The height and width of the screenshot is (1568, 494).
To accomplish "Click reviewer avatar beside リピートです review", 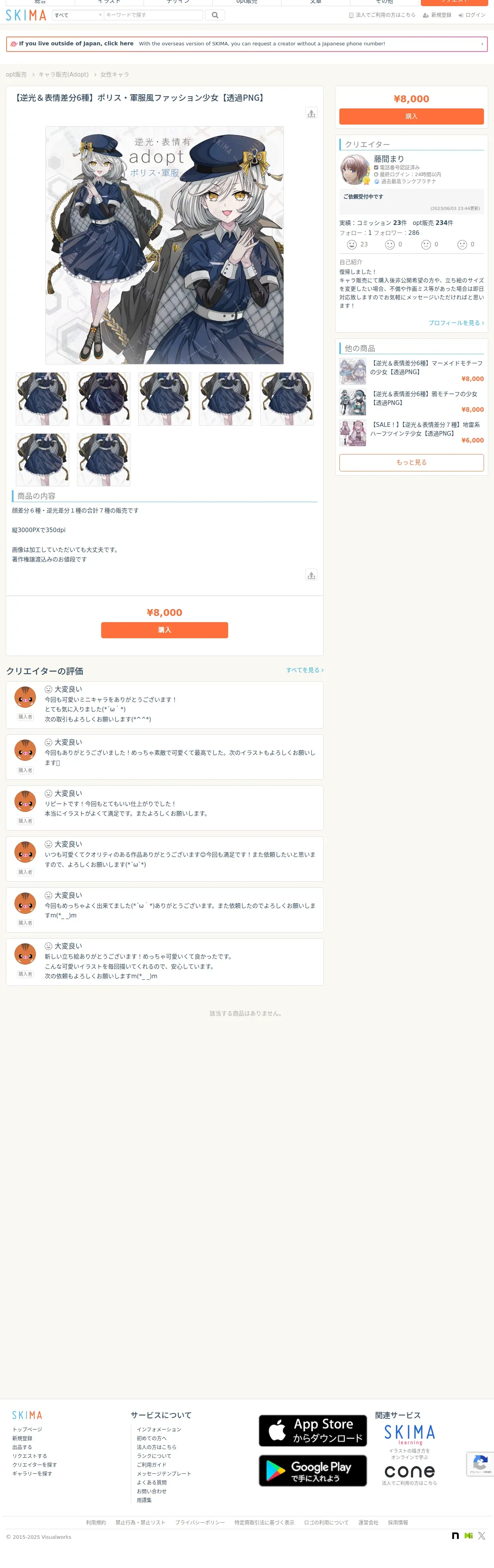I will 25,802.
